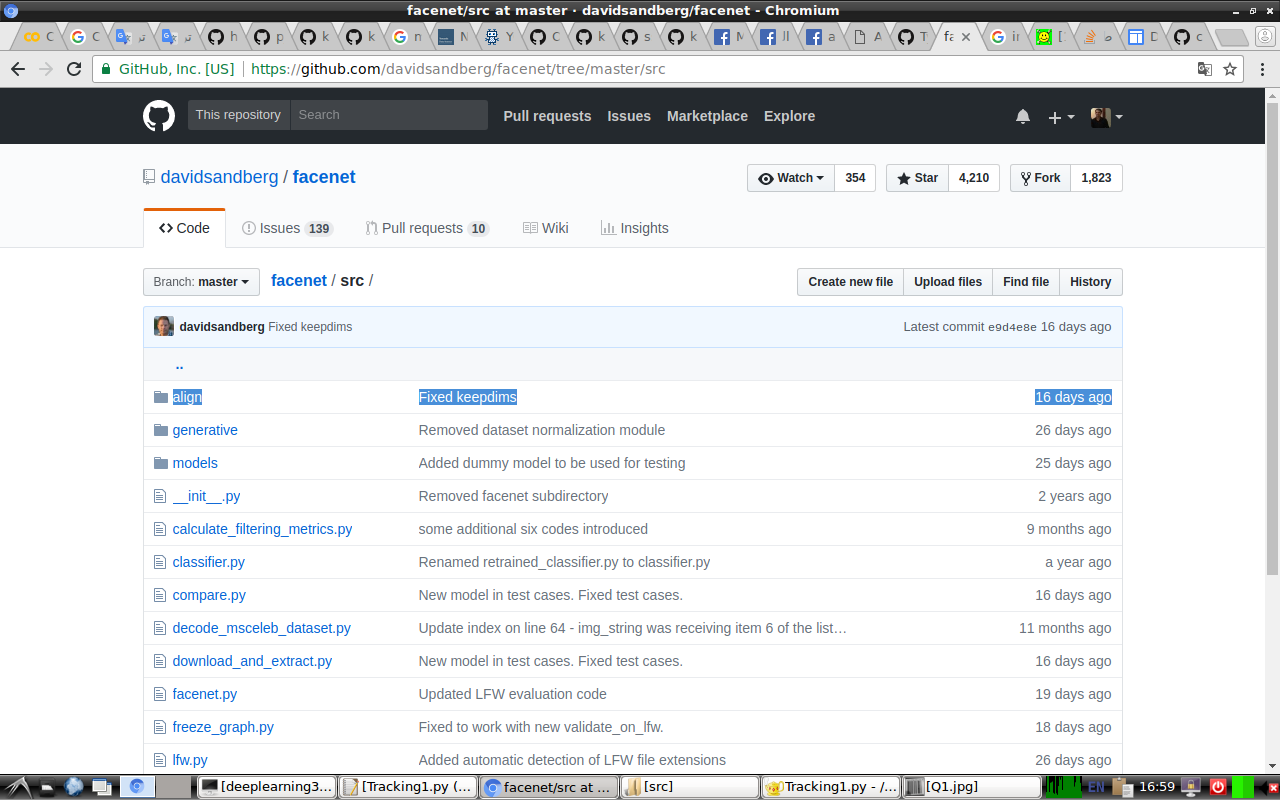Click davidsandberg's commit avatar thumbnail
The image size is (1280, 800).
click(164, 326)
